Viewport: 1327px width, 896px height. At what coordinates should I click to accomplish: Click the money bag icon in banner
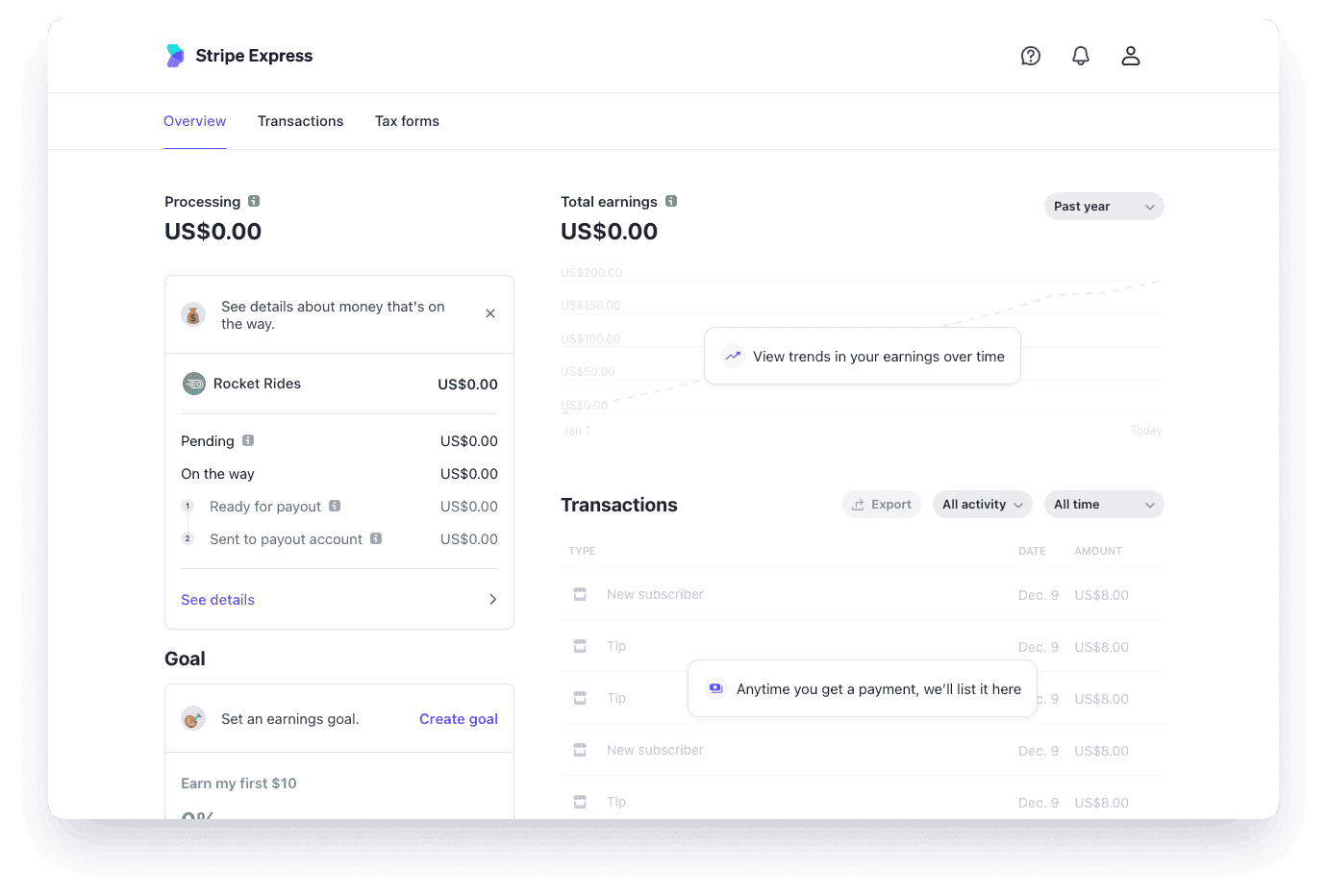pyautogui.click(x=193, y=314)
